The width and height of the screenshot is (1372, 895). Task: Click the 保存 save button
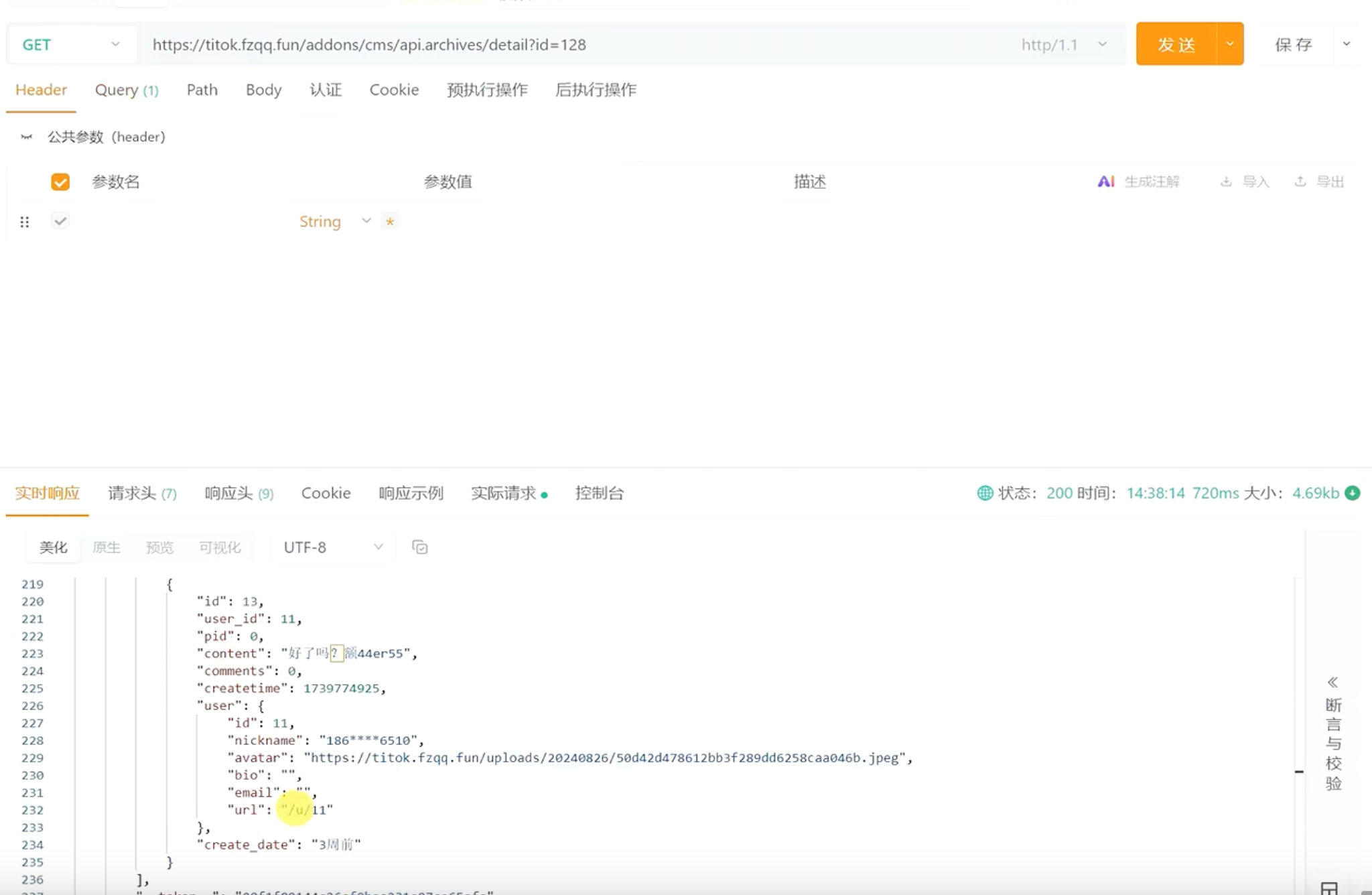coord(1293,45)
